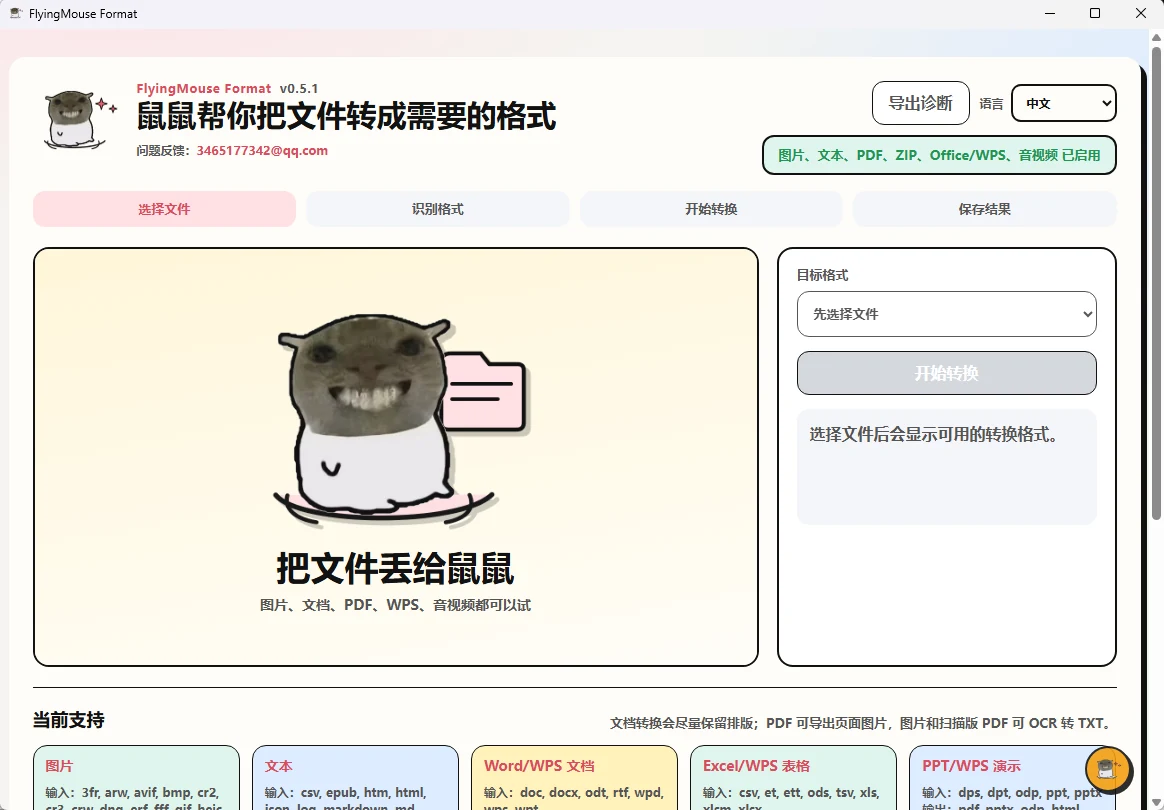Click the PPT/WPS 演示 support card title
This screenshot has height=810, width=1164.
click(971, 765)
